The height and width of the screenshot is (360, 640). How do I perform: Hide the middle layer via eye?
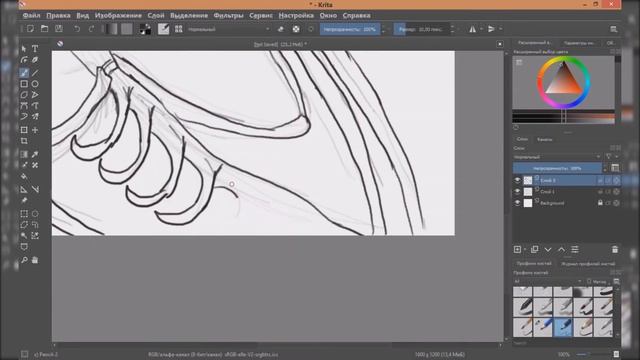tap(518, 191)
